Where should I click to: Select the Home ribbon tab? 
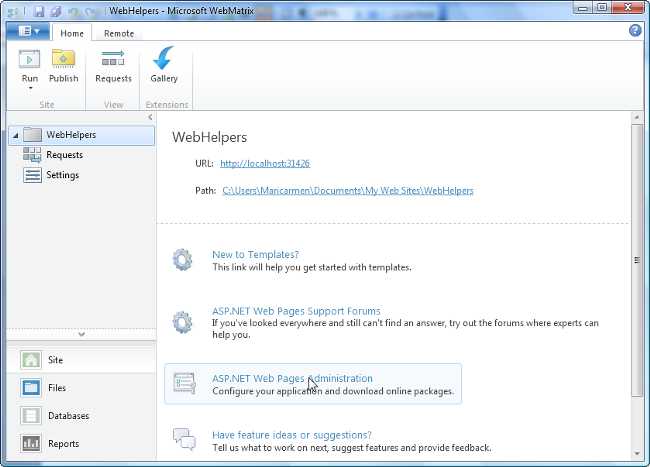(72, 33)
